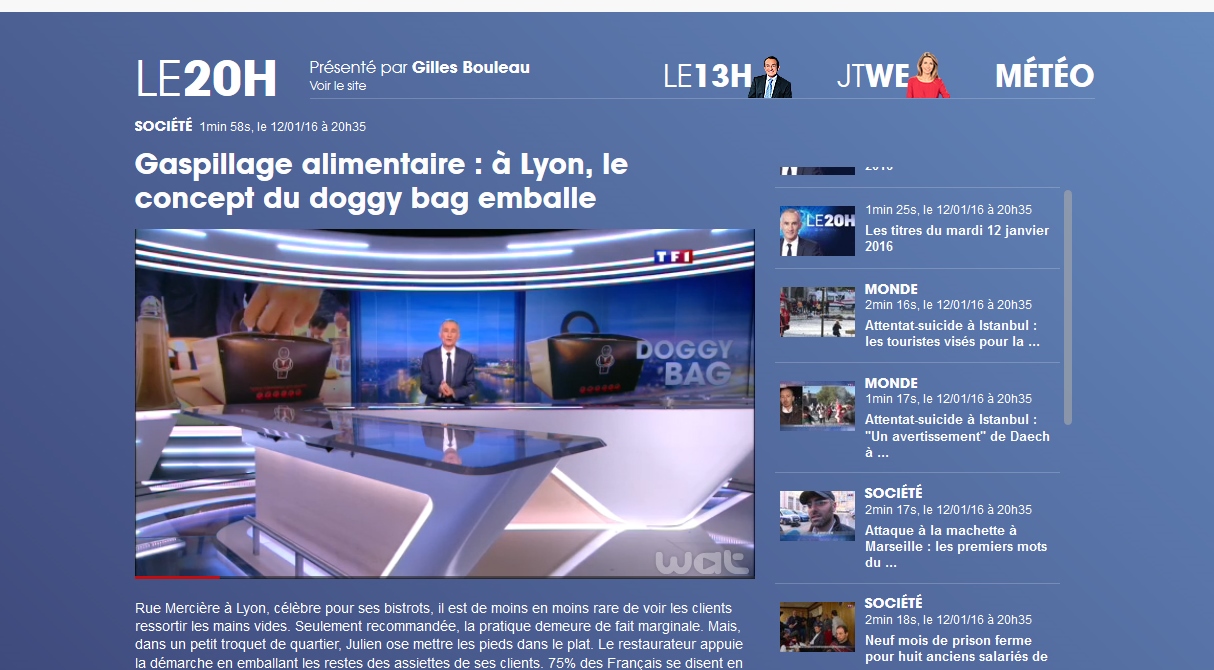This screenshot has width=1214, height=670.
Task: Click the video progress bar
Action: click(x=444, y=577)
